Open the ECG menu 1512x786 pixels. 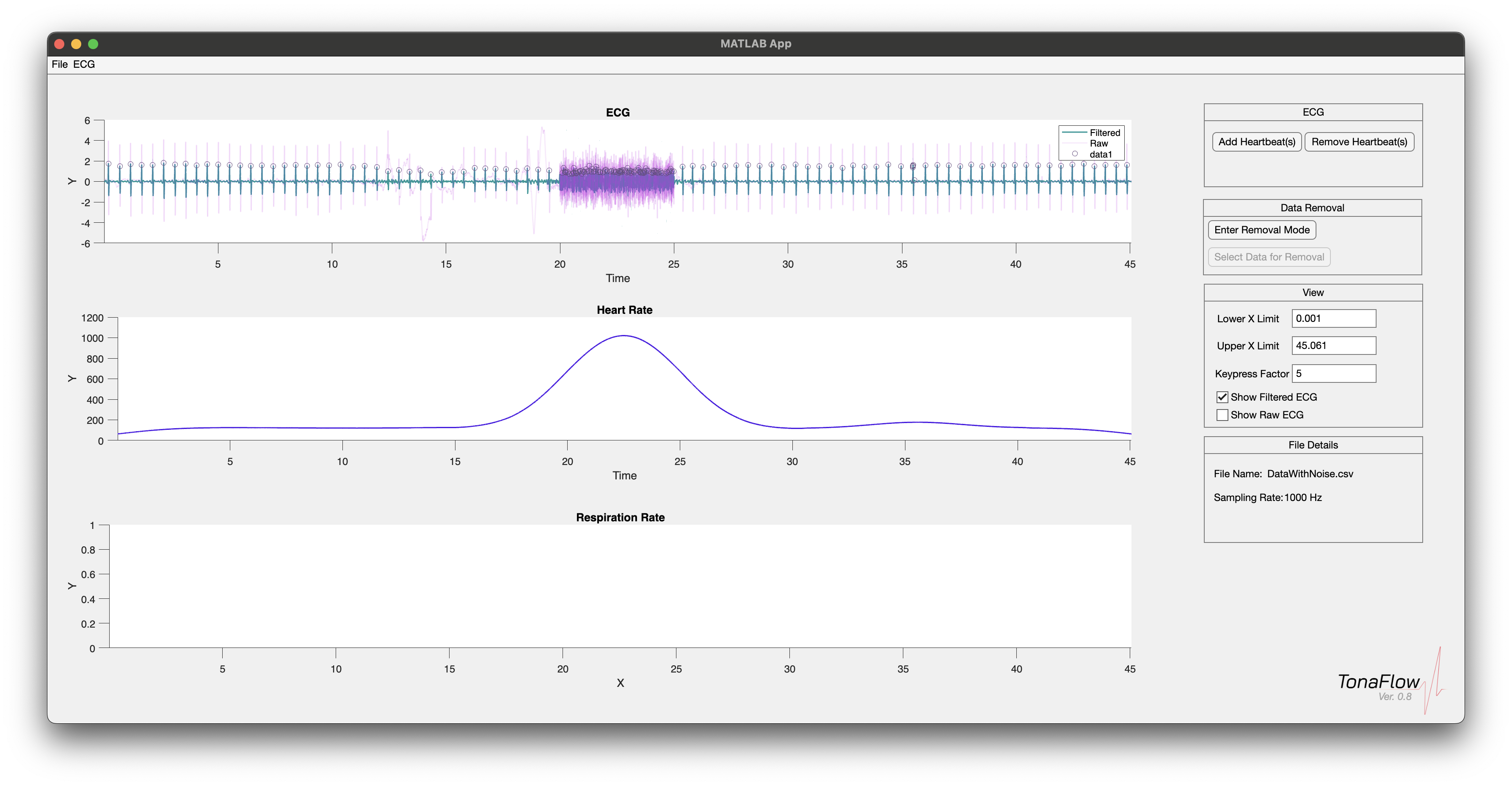tap(84, 65)
